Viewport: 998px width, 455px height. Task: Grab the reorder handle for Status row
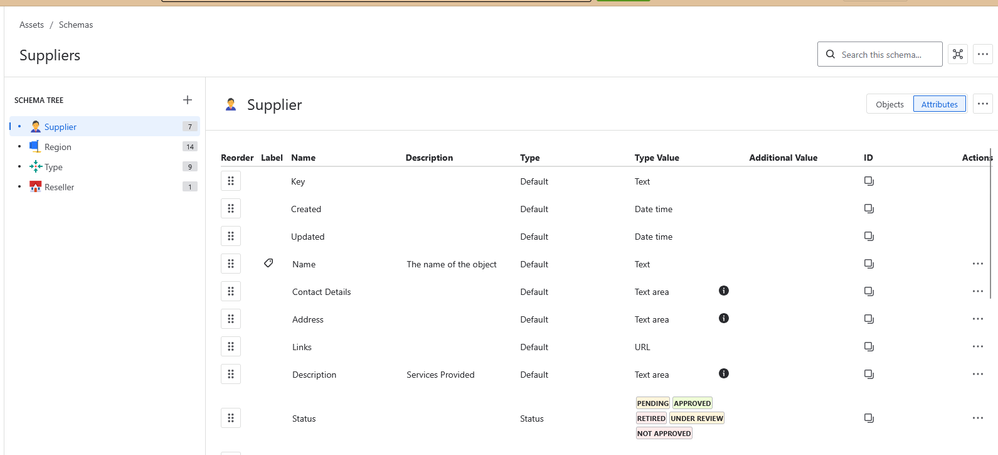pyautogui.click(x=230, y=418)
